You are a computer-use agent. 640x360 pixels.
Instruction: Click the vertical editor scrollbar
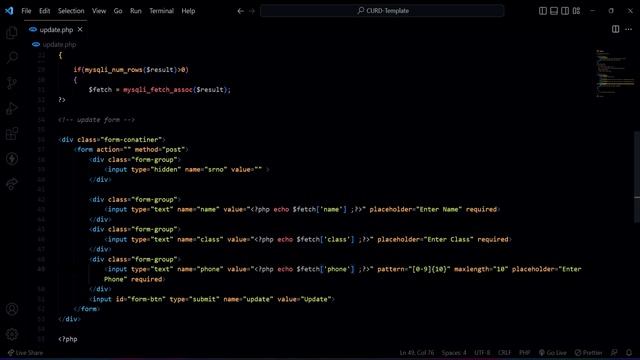pyautogui.click(x=637, y=177)
